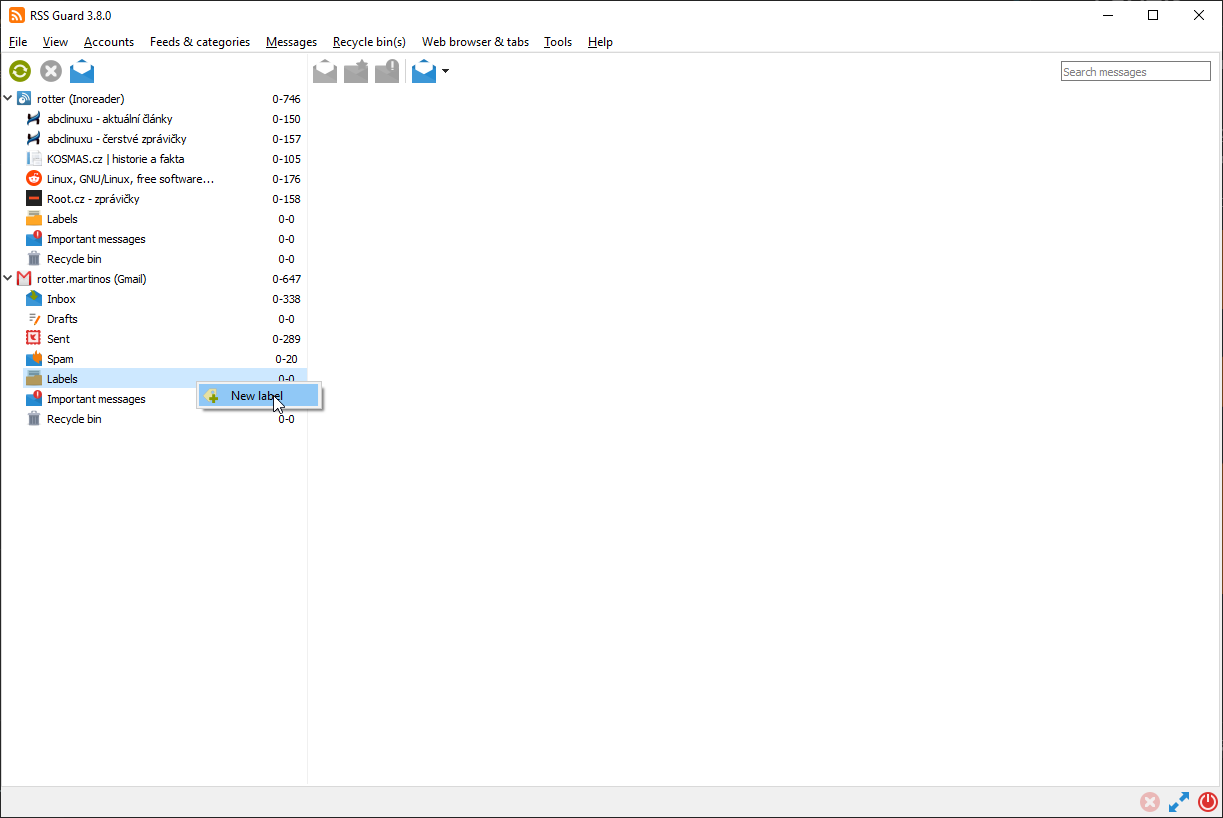
Task: Click the toggle message importance icon
Action: coord(387,71)
